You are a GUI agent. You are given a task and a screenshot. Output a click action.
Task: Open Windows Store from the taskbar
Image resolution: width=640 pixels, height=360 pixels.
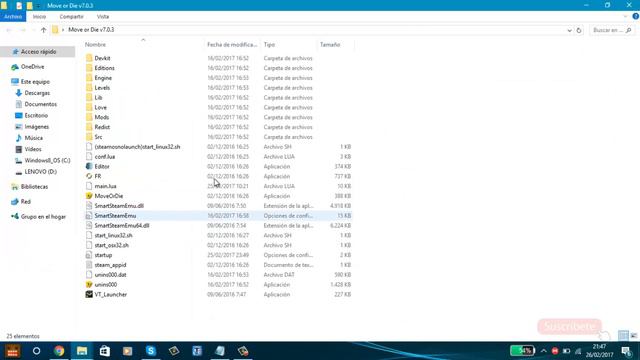tap(105, 351)
